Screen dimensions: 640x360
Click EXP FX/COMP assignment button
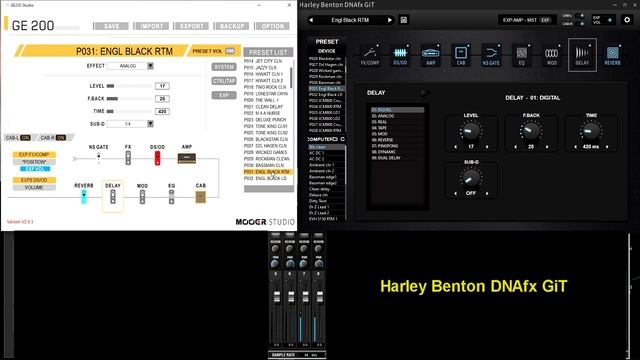[x=34, y=155]
